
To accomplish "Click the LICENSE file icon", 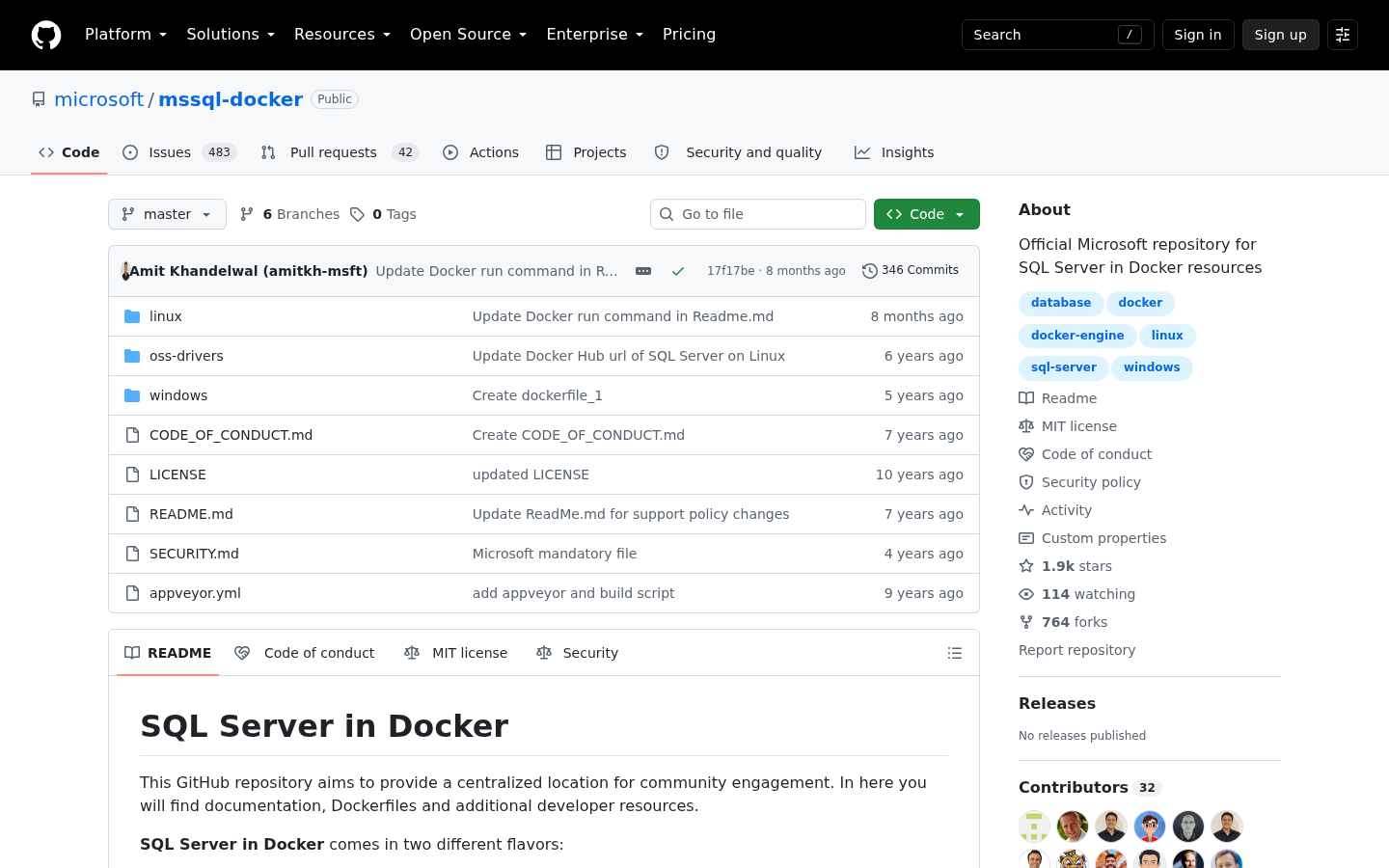I will 132,475.
